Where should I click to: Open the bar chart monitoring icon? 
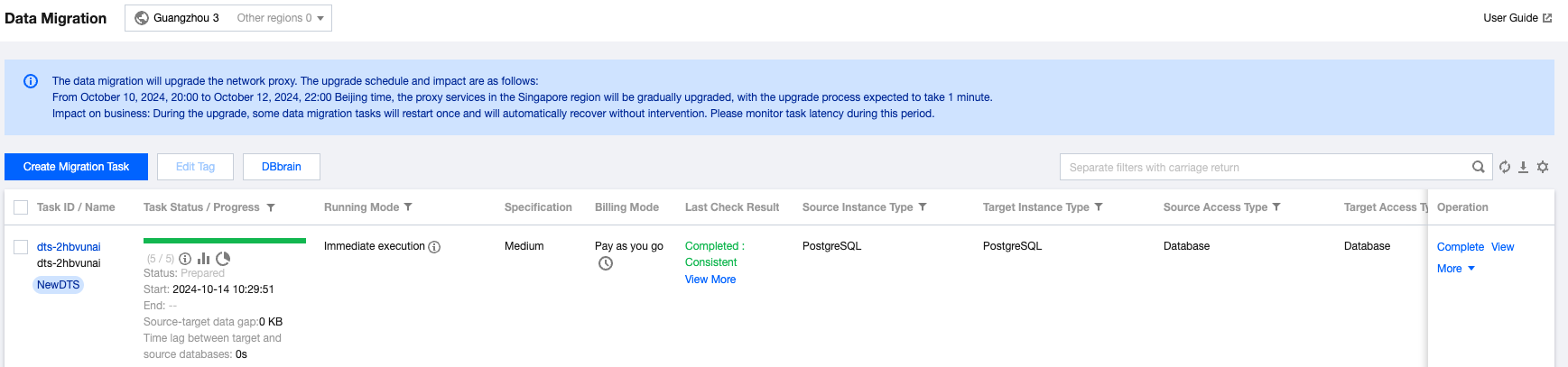(204, 259)
